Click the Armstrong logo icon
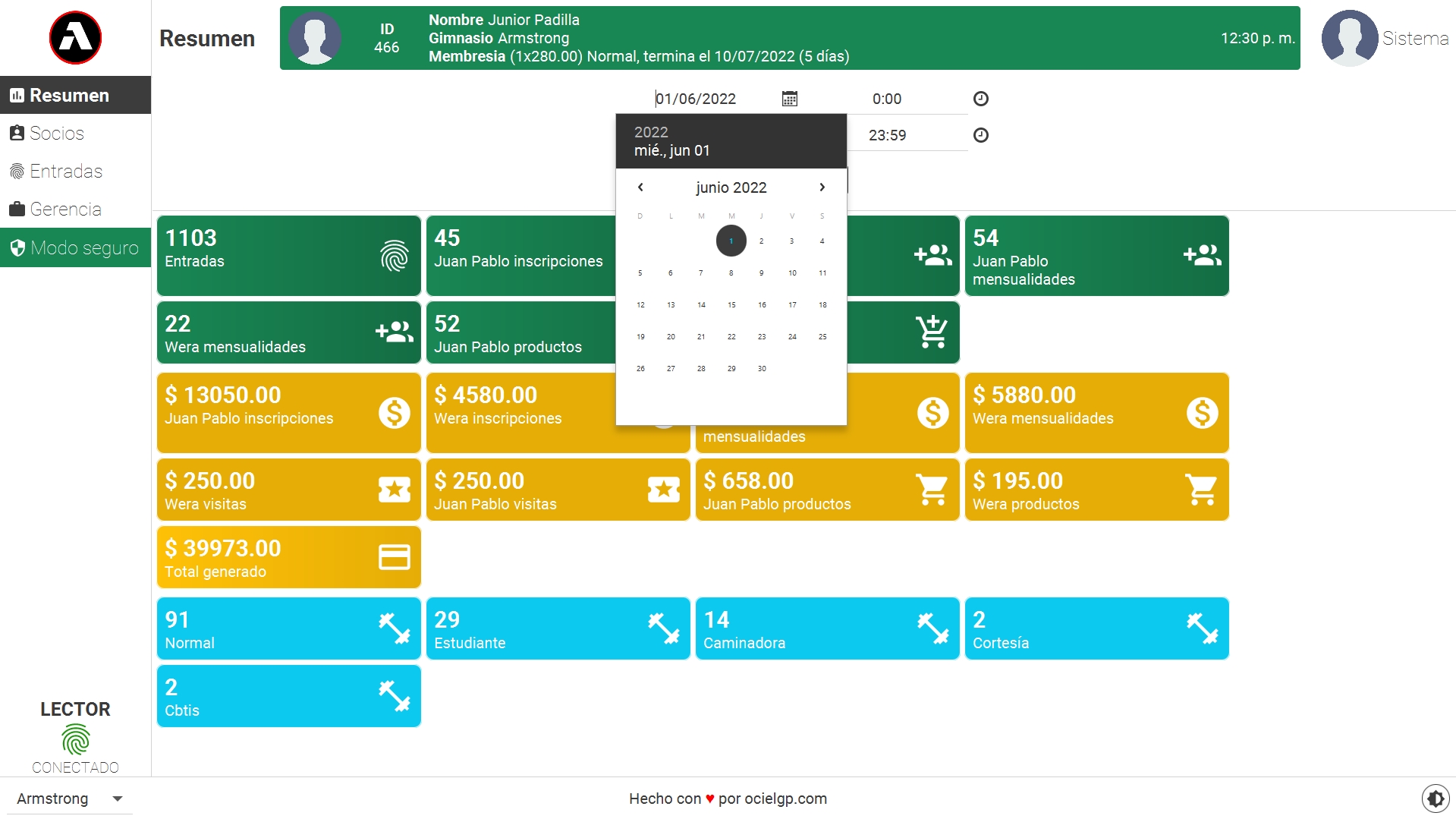This screenshot has width=1456, height=819. [x=75, y=38]
